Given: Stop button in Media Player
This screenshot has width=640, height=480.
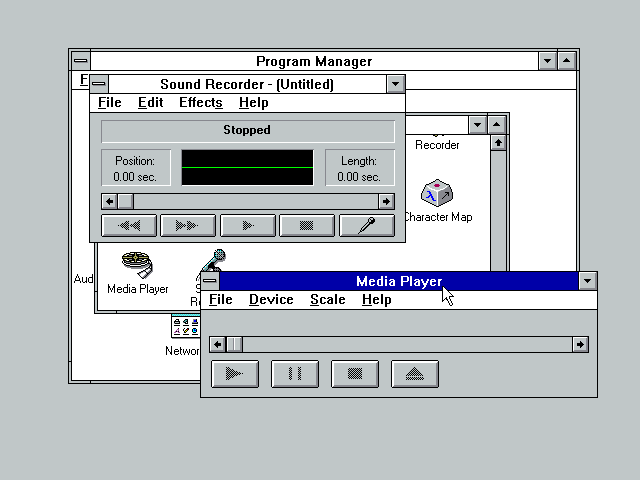Looking at the screenshot, I should tap(355, 373).
